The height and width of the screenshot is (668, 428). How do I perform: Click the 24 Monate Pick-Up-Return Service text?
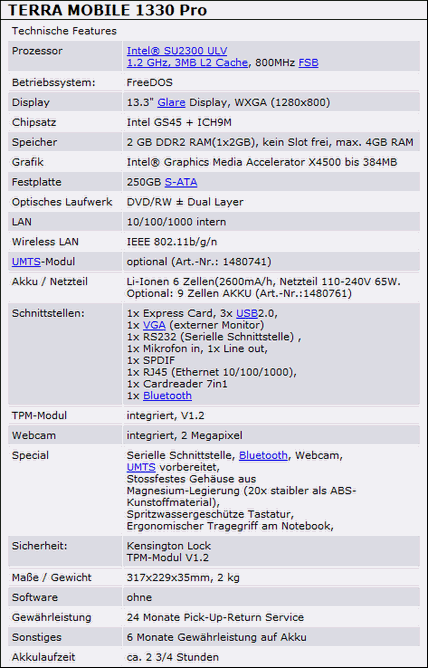(x=215, y=617)
